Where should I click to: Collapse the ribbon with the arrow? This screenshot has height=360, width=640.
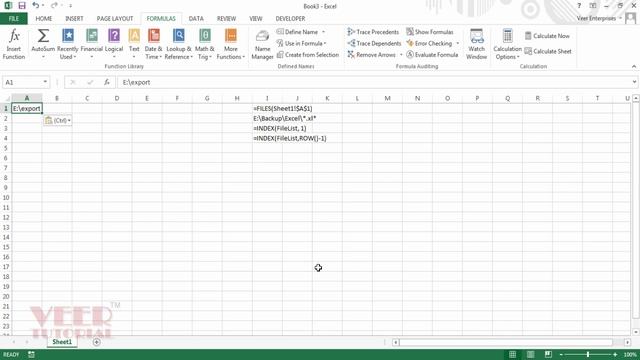coord(634,67)
